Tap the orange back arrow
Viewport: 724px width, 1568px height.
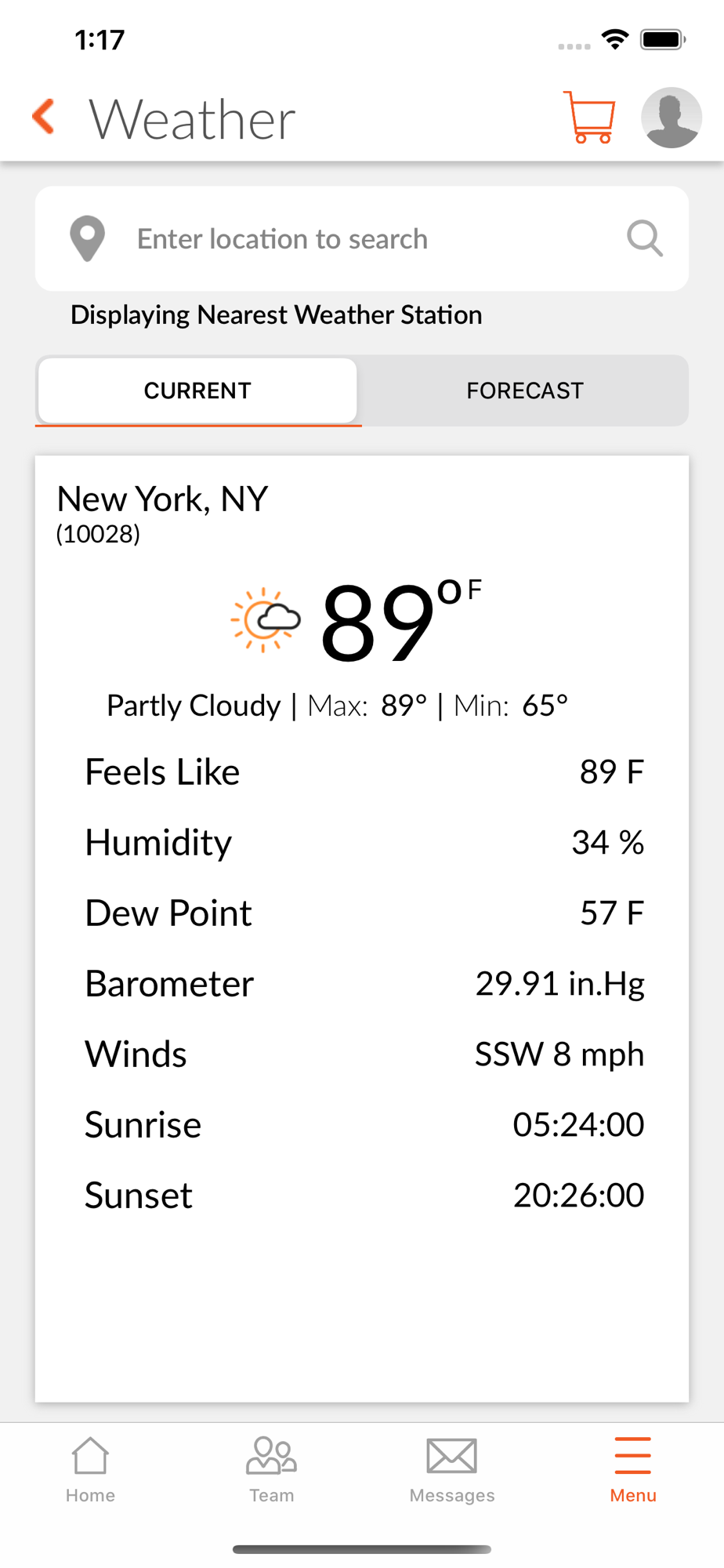[x=44, y=117]
